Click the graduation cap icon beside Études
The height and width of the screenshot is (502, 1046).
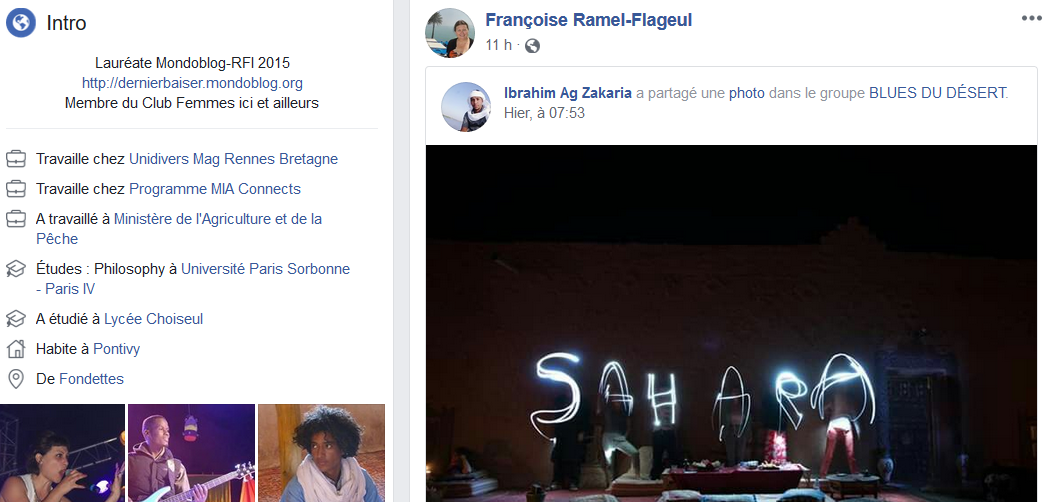point(15,269)
